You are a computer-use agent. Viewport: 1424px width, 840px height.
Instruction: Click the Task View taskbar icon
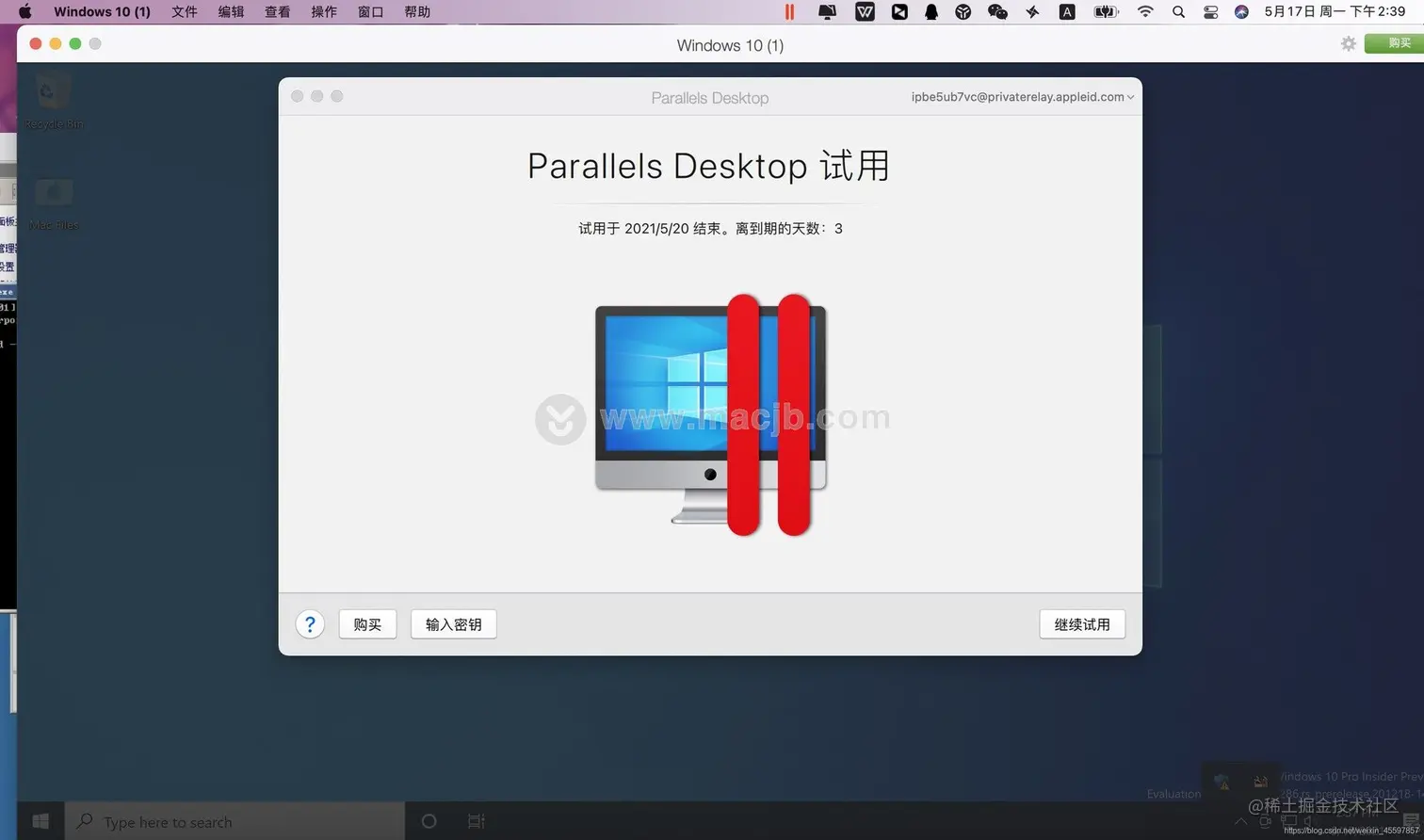(x=477, y=821)
